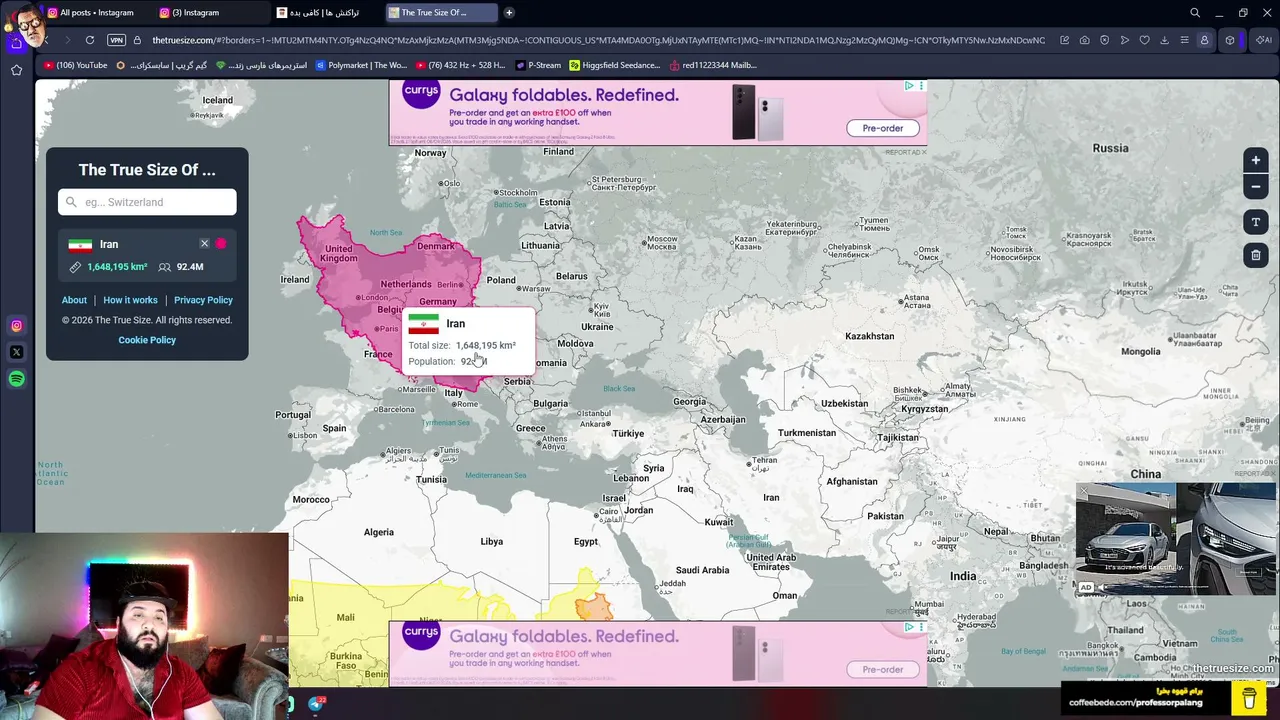Open a new browser tab
Screen dimensions: 1280x720
509,13
